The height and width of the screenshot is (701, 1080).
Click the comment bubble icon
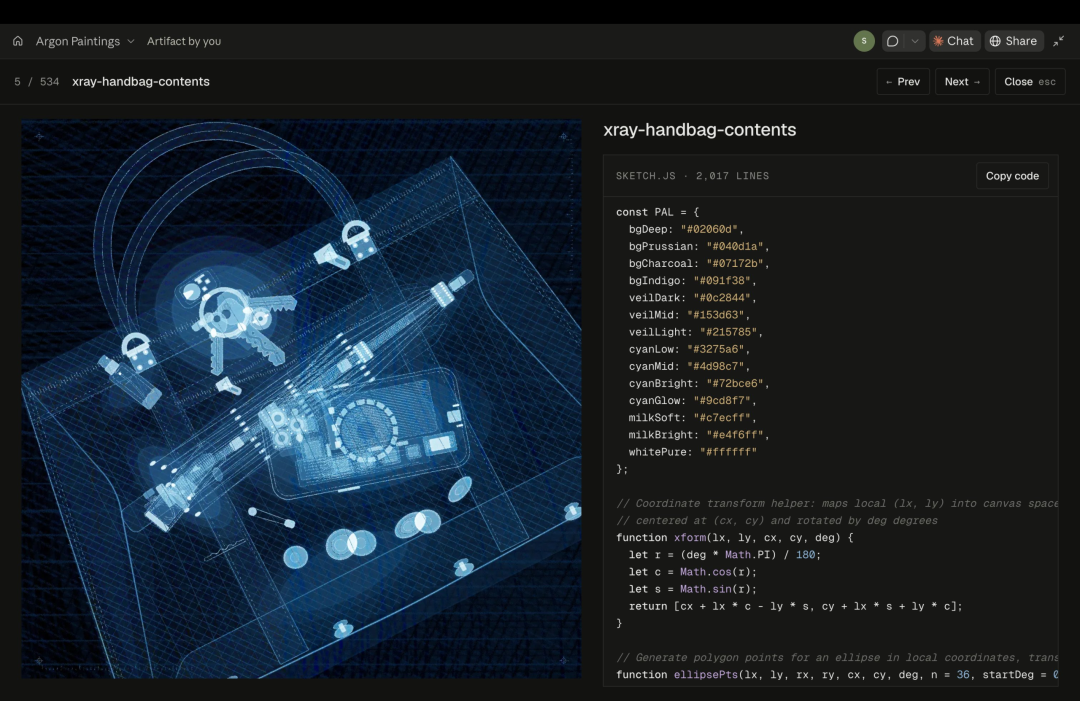(x=893, y=41)
